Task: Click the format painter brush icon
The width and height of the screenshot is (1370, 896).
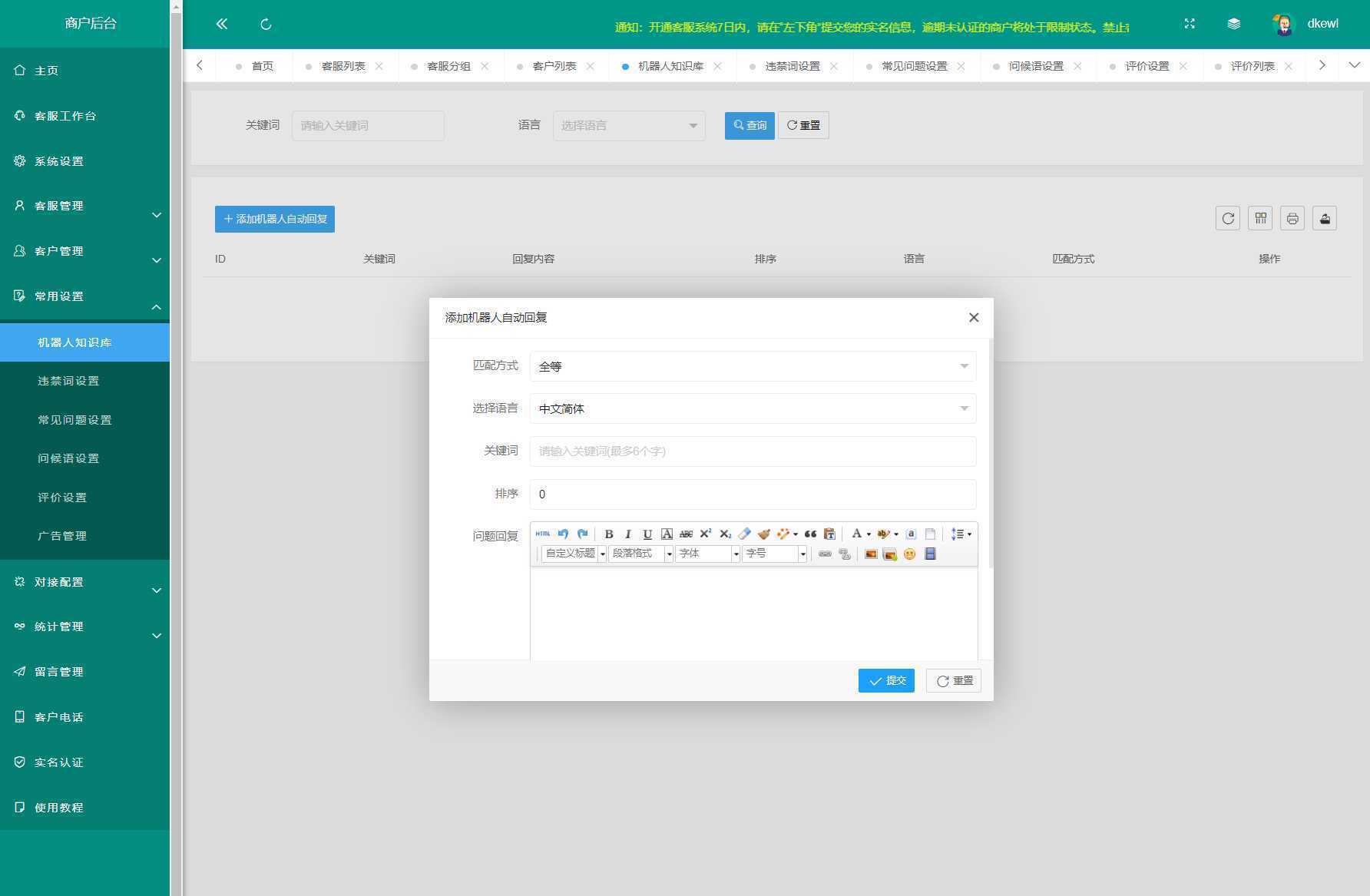Action: click(x=763, y=534)
